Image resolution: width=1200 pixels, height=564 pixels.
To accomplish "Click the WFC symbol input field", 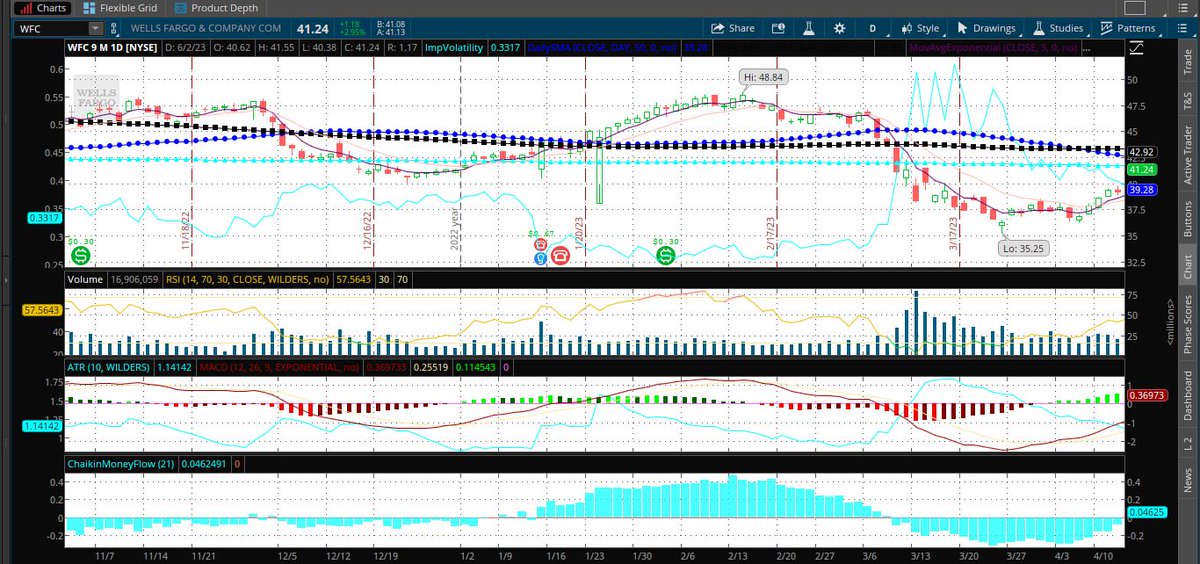I will (50, 29).
